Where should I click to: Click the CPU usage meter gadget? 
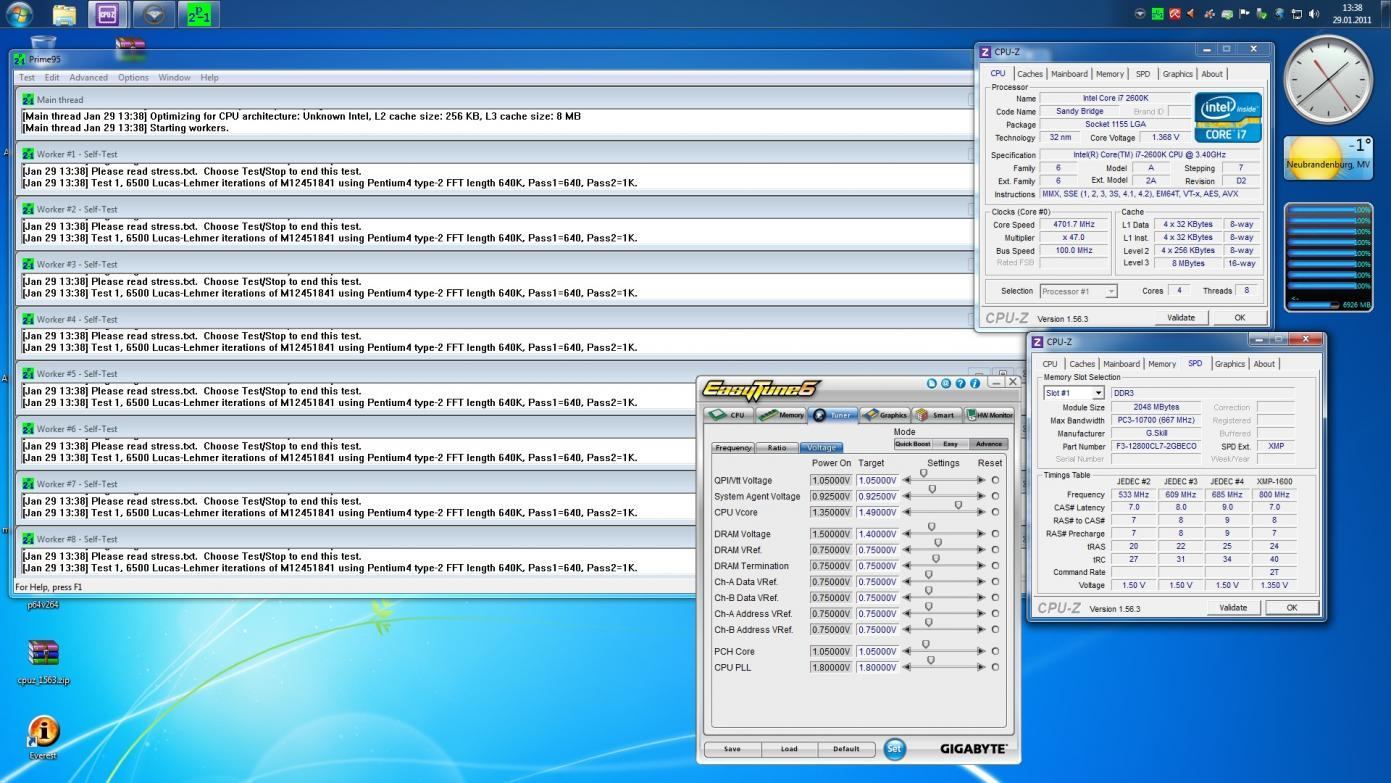tap(1328, 257)
